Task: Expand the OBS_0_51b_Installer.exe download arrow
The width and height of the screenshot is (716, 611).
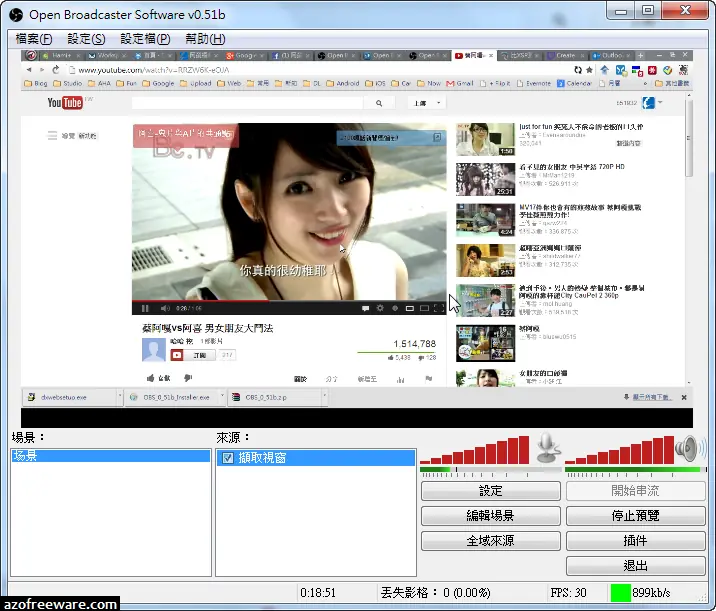Action: 222,396
